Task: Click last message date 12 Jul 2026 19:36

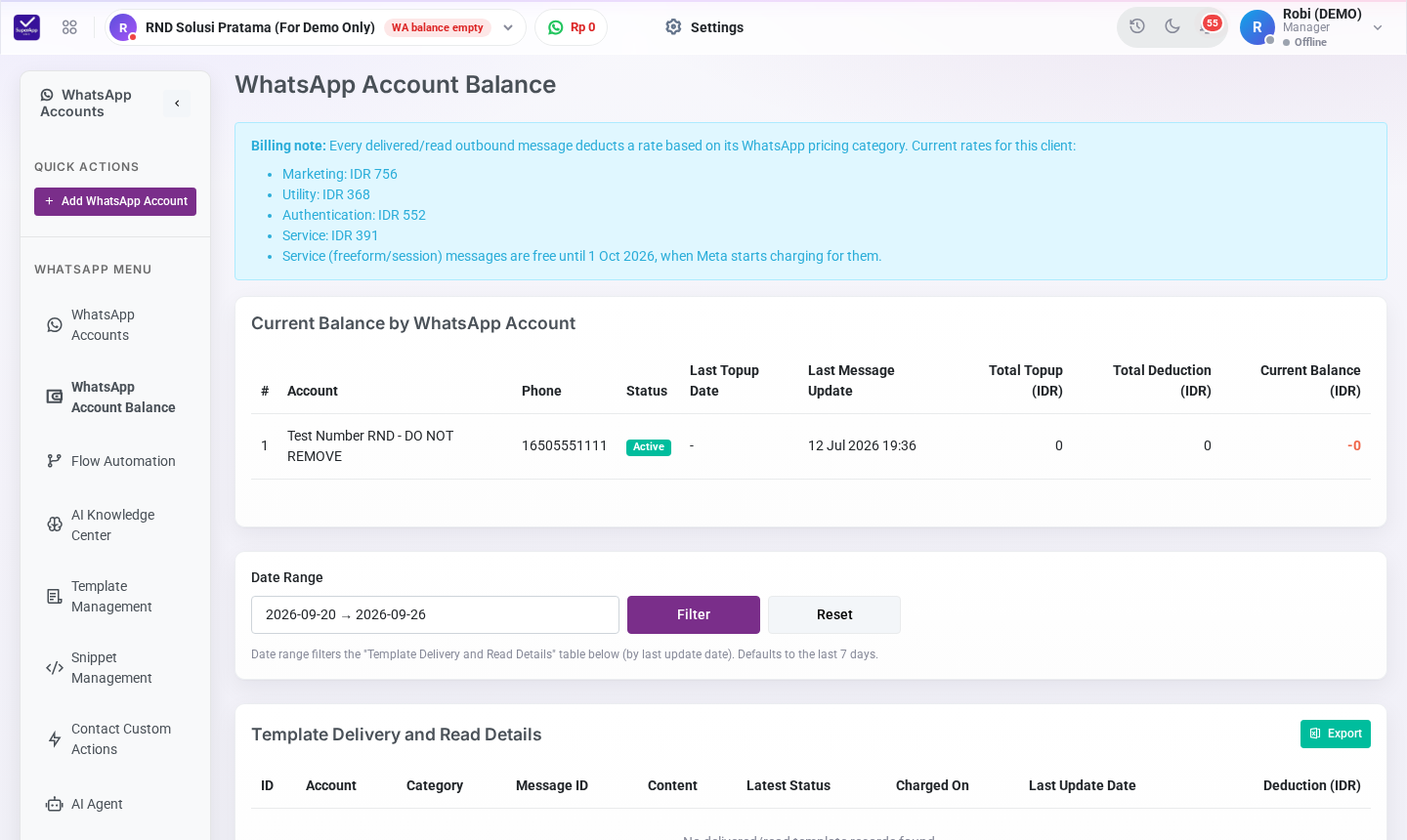Action: (x=862, y=445)
